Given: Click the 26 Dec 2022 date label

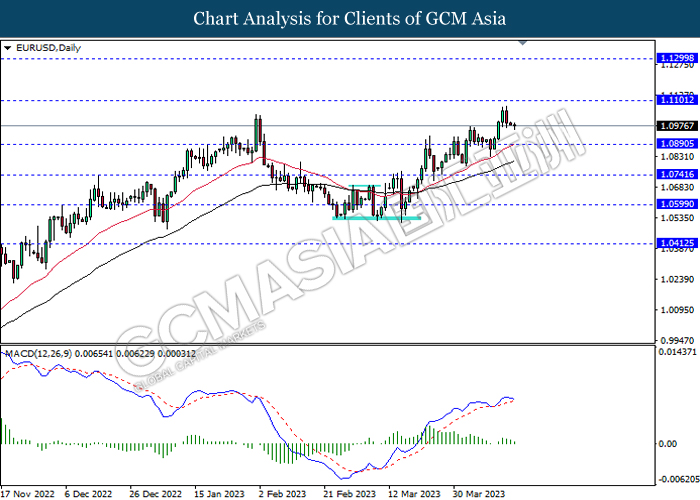Looking at the screenshot, I should tap(156, 494).
